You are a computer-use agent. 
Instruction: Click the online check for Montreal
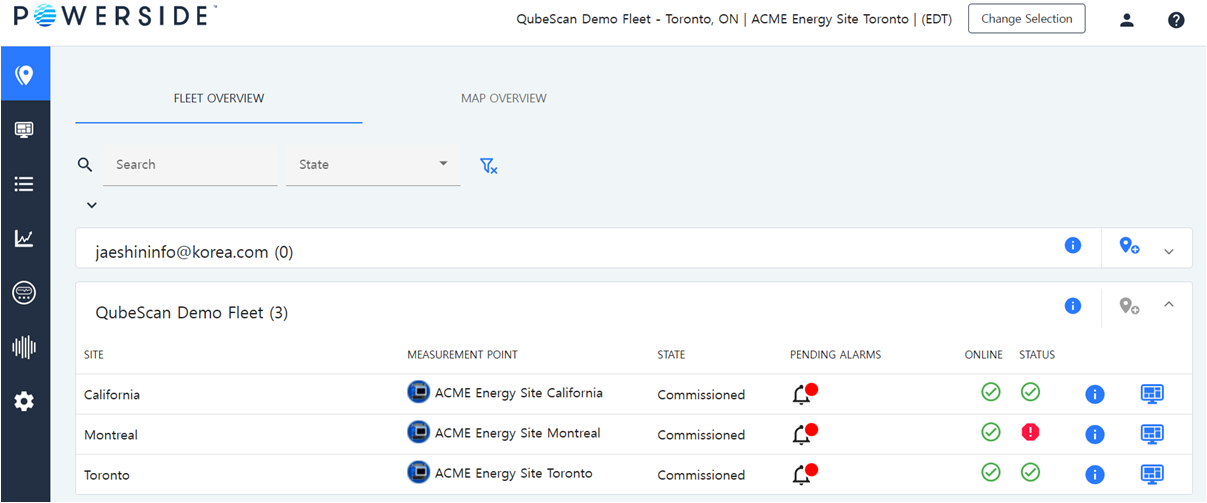click(x=991, y=432)
